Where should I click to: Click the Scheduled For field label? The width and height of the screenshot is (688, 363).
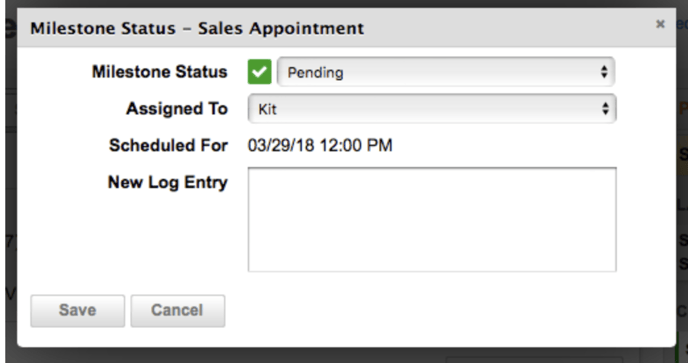click(168, 145)
